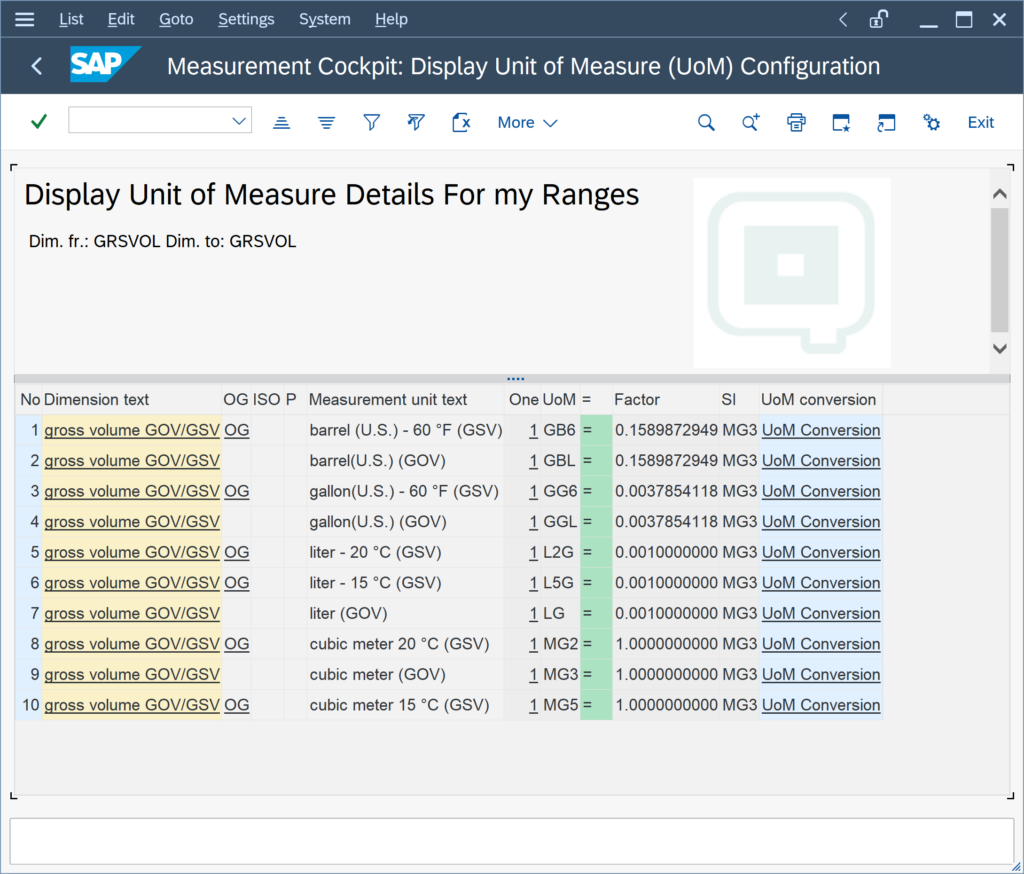The width and height of the screenshot is (1024, 874).
Task: Click factor 0.0037854118 in GG6 row
Action: [666, 491]
